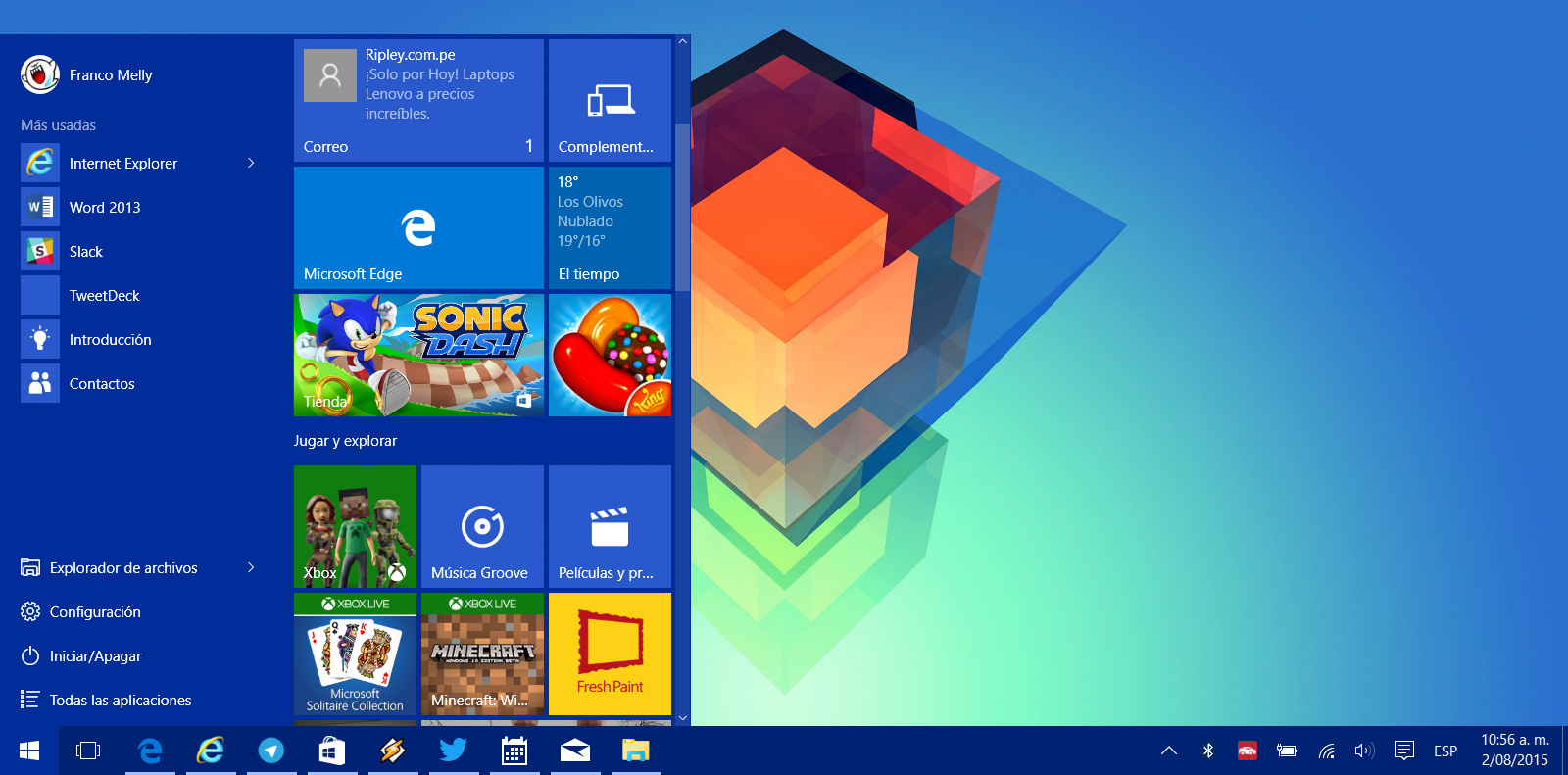Switch the ESP input language
The width and height of the screenshot is (1568, 775).
pos(1445,751)
